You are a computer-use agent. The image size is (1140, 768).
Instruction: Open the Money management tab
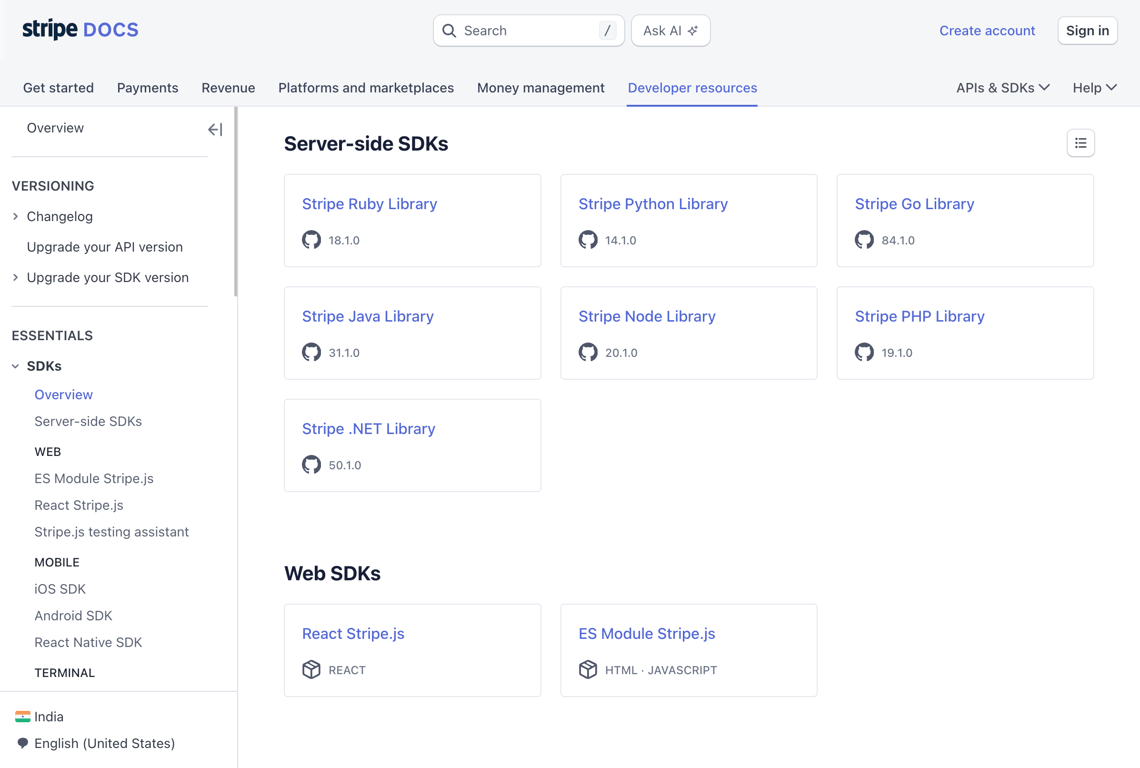[x=540, y=88]
